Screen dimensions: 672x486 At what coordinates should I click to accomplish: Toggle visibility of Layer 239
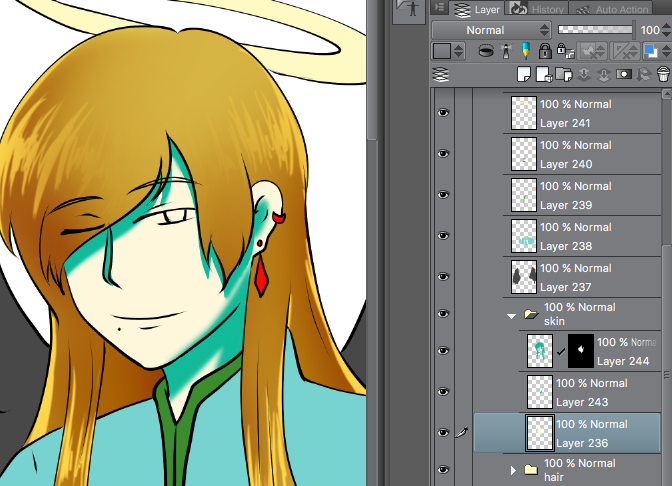click(443, 195)
